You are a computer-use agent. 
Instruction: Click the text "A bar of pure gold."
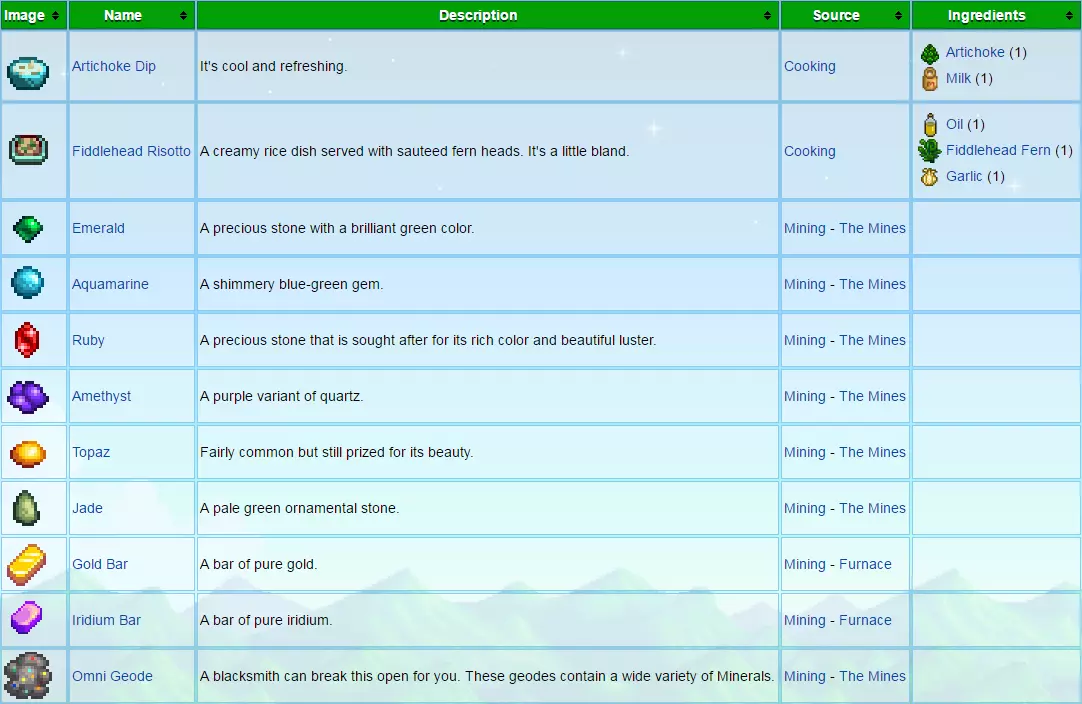(x=259, y=564)
